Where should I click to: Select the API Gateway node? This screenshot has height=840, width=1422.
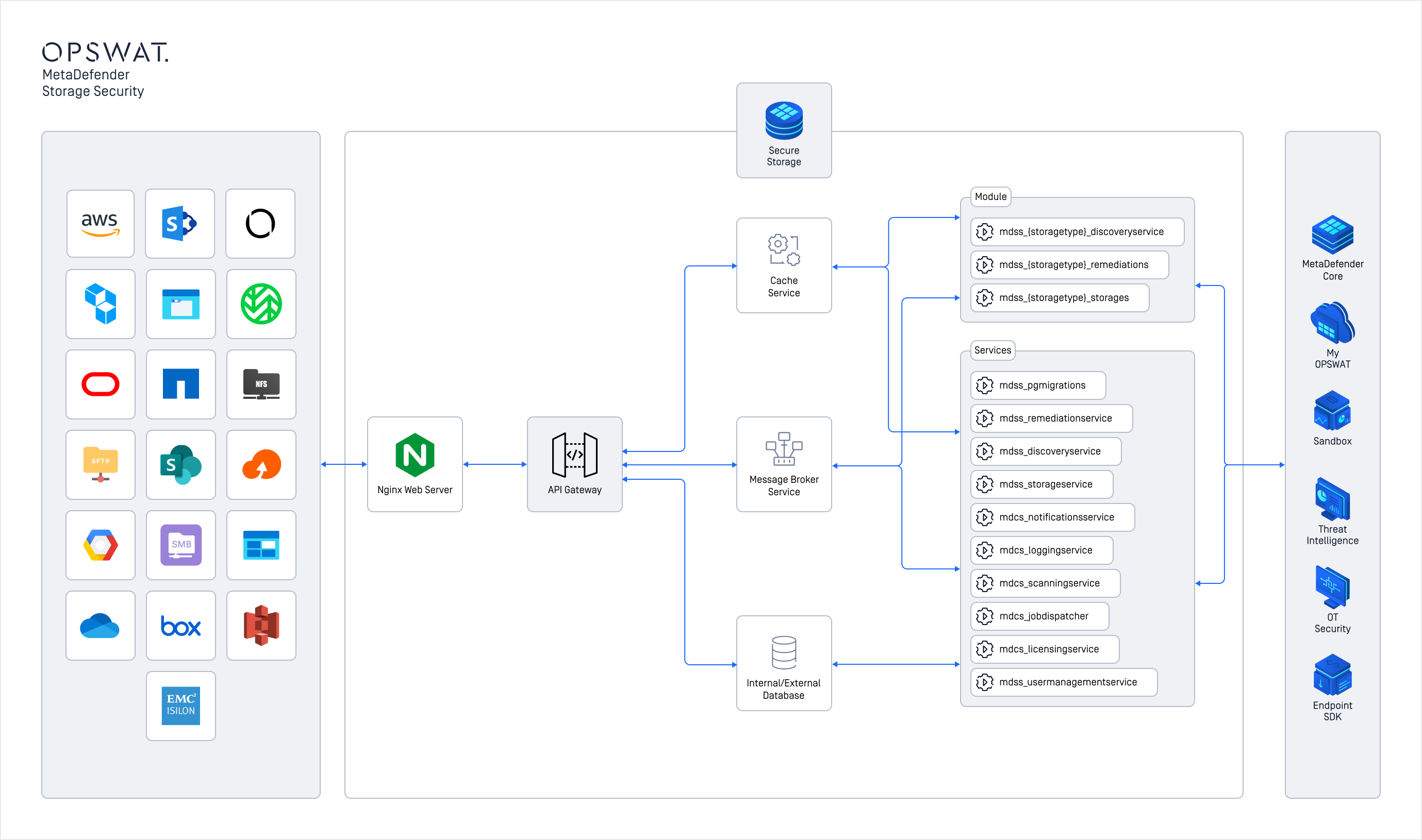pyautogui.click(x=574, y=464)
